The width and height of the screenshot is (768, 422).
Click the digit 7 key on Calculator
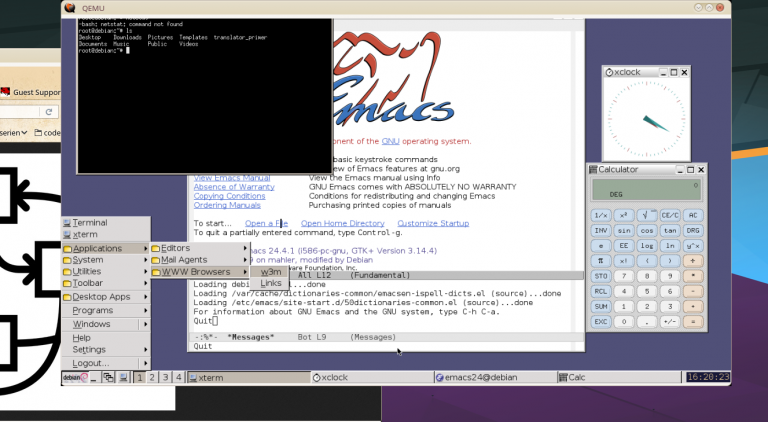point(624,276)
